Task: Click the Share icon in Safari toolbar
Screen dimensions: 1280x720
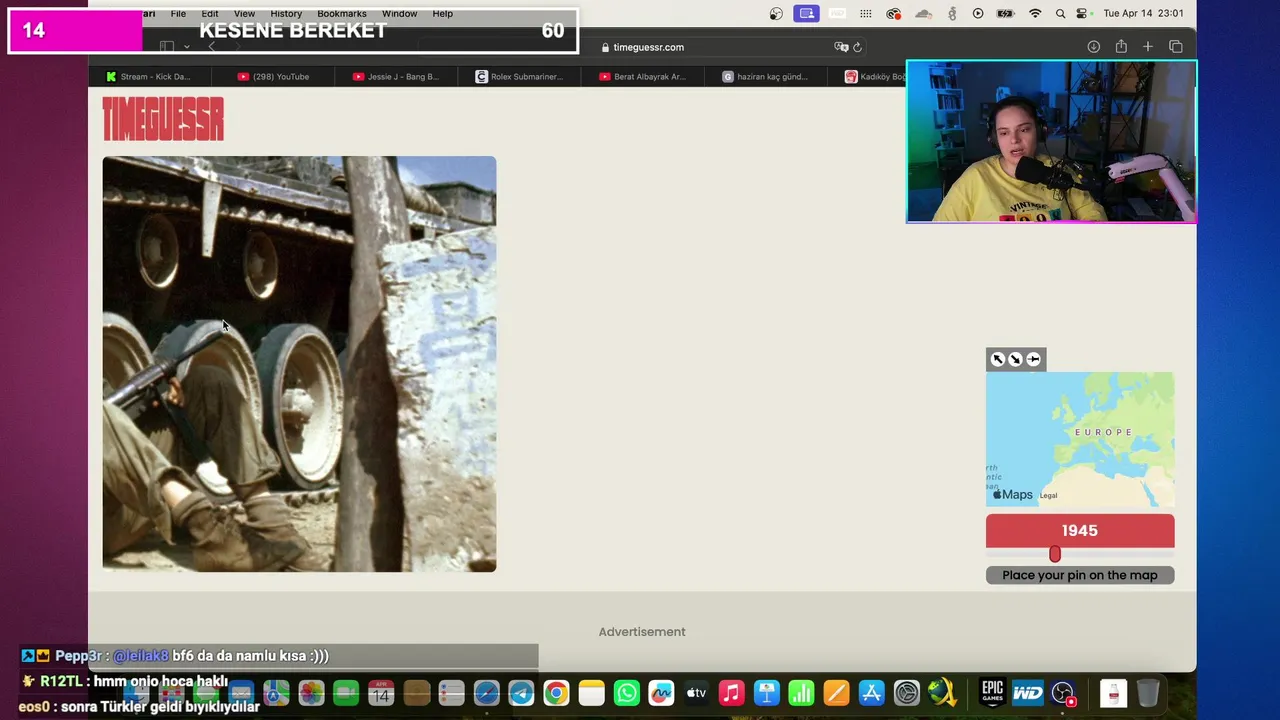Action: point(1121,47)
